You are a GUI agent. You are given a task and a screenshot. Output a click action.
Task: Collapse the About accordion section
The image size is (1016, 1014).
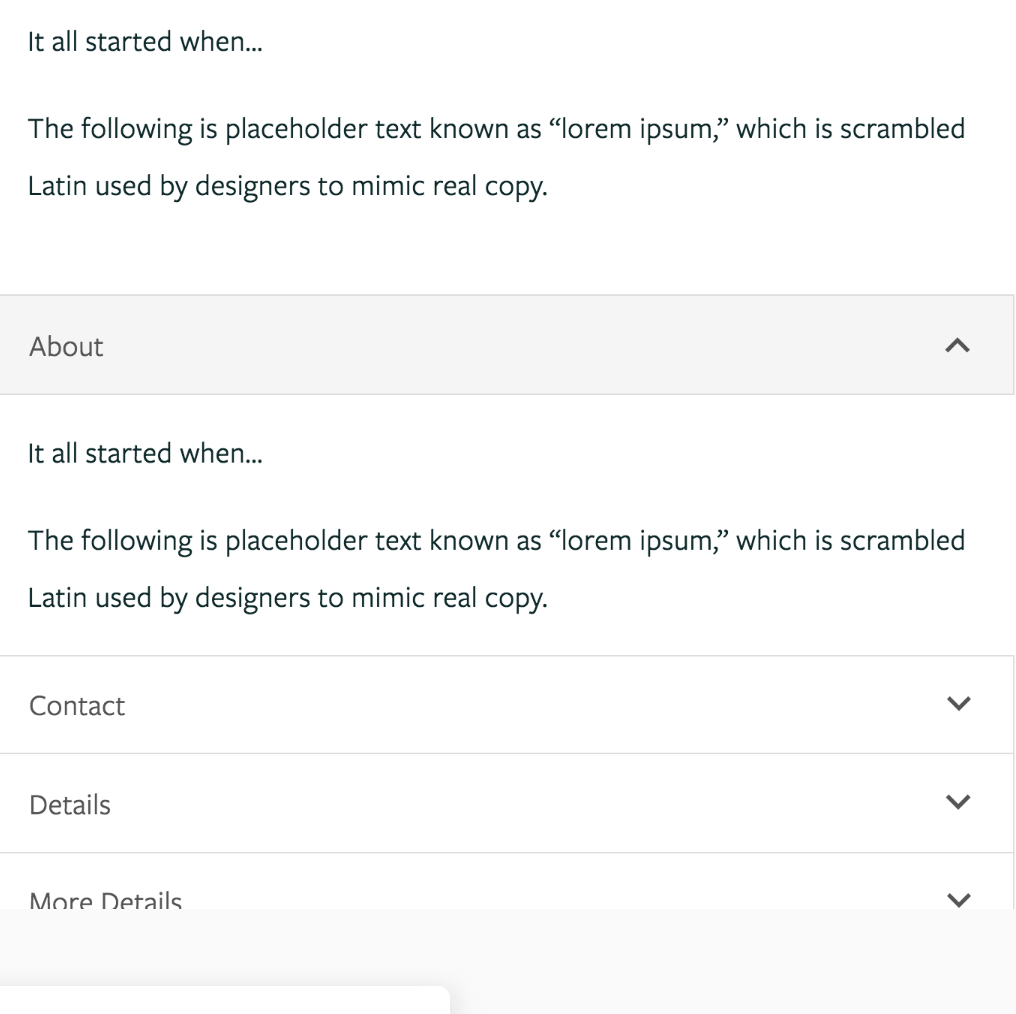pyautogui.click(x=500, y=346)
